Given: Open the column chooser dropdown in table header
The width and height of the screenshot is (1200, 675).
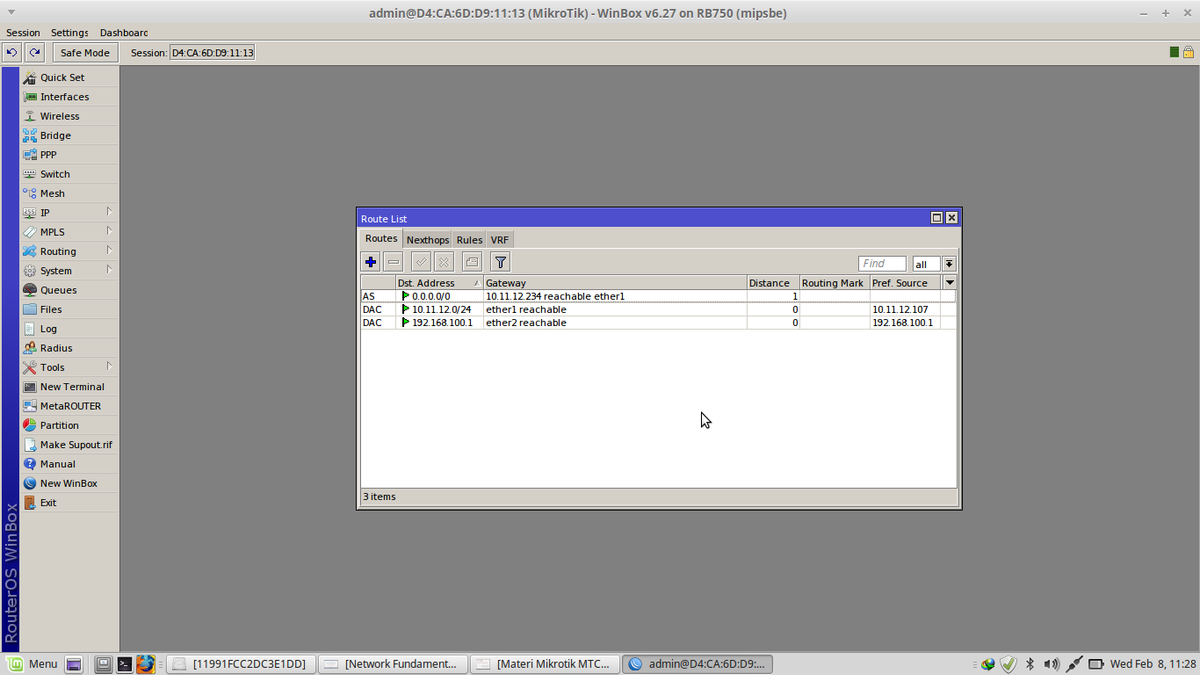Looking at the screenshot, I should pyautogui.click(x=950, y=283).
